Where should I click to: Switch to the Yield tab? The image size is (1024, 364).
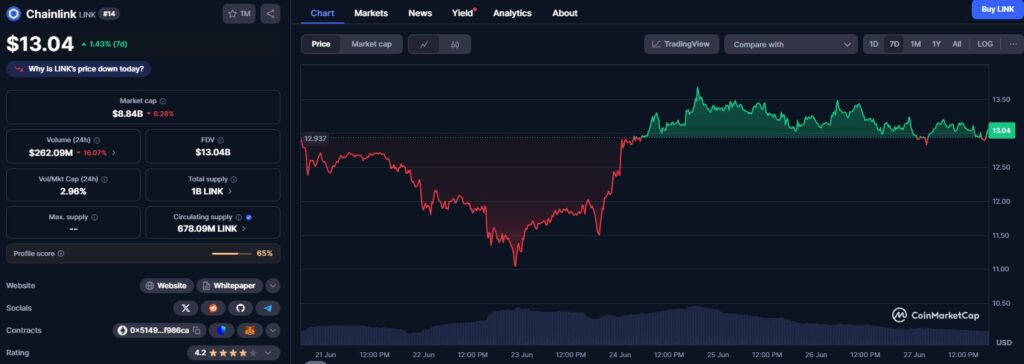pyautogui.click(x=462, y=13)
